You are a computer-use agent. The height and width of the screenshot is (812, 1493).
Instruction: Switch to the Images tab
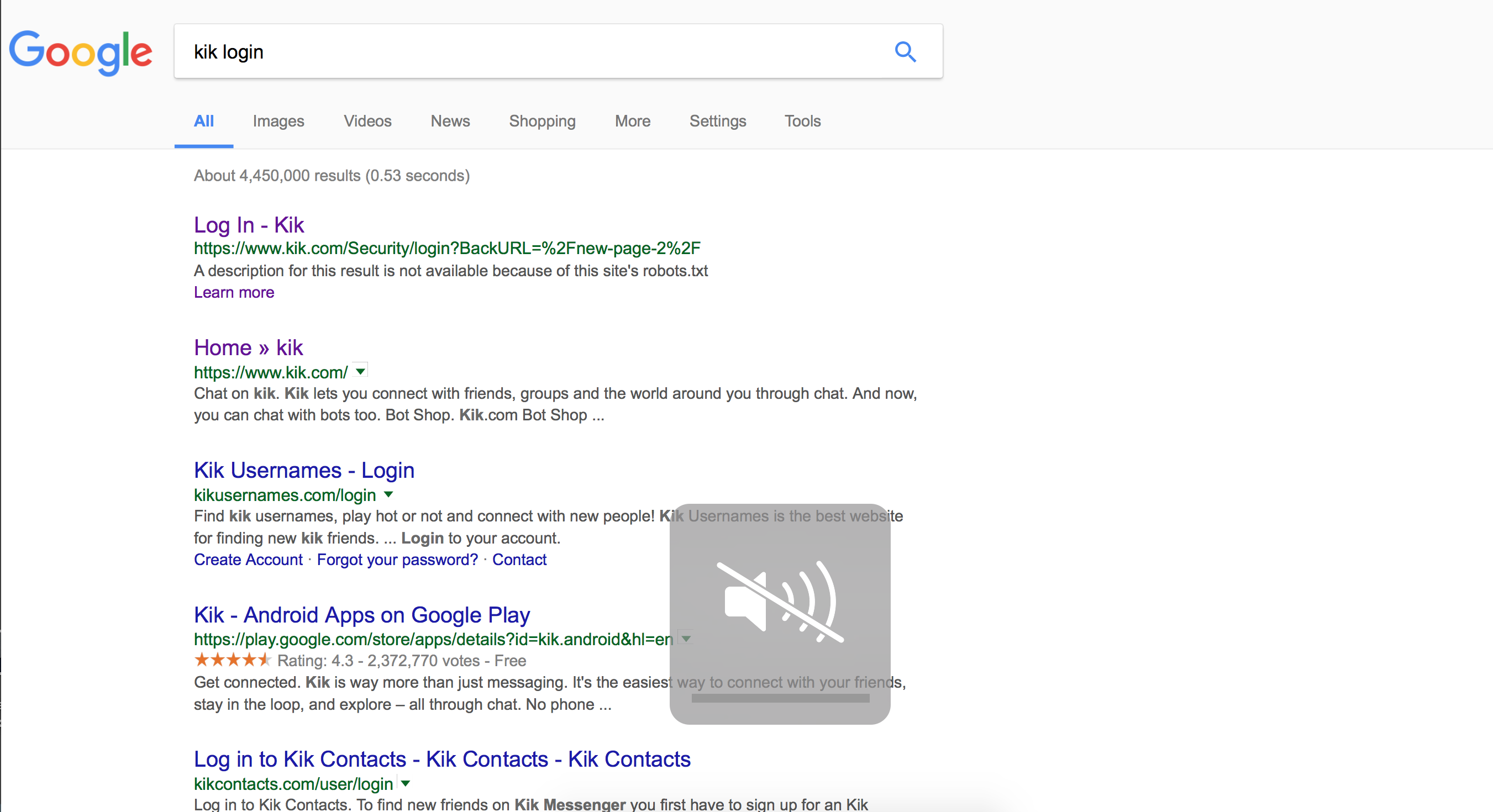point(278,121)
